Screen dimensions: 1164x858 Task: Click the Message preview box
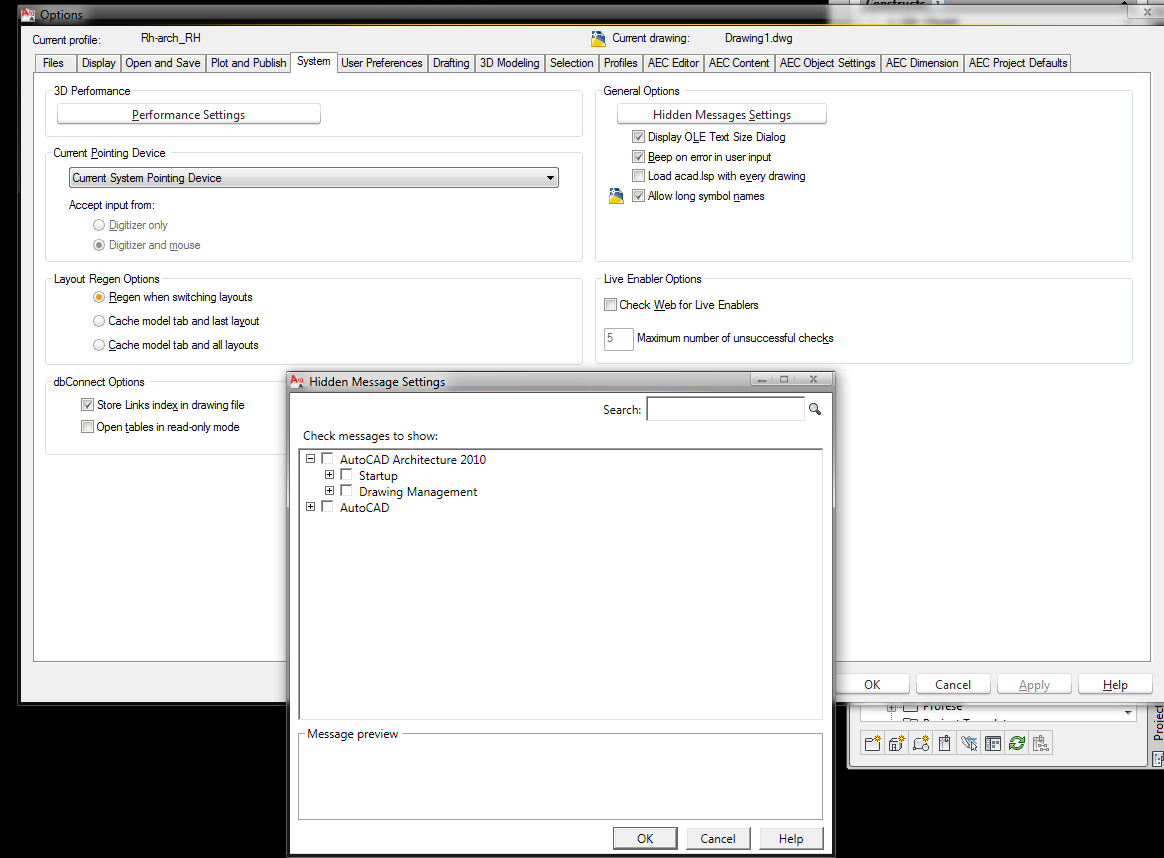click(560, 777)
